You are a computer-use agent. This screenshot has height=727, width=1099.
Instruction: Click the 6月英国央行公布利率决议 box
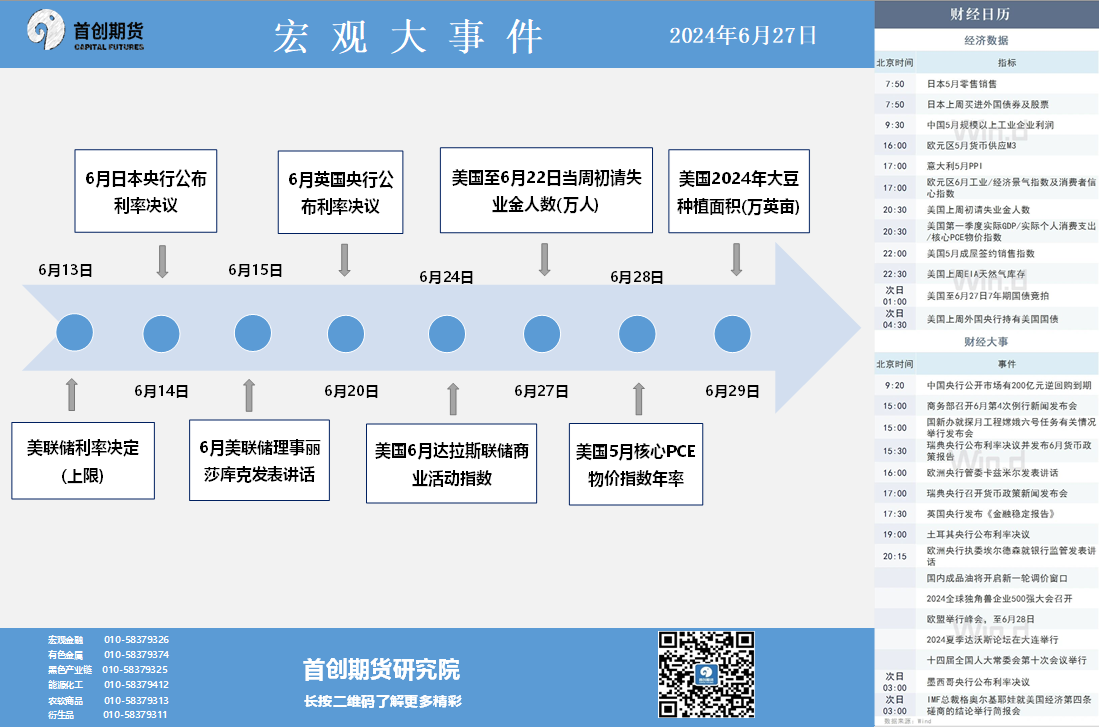pos(341,192)
